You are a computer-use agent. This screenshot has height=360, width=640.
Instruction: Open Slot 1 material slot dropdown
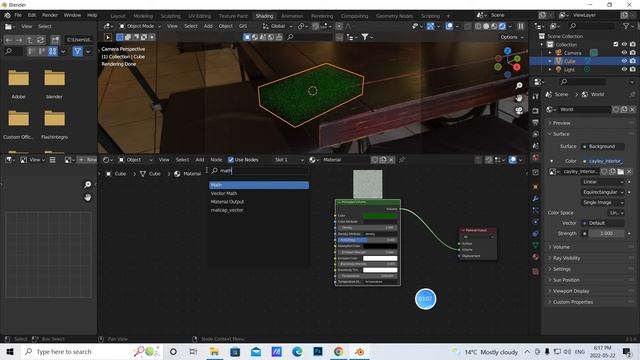pos(289,160)
